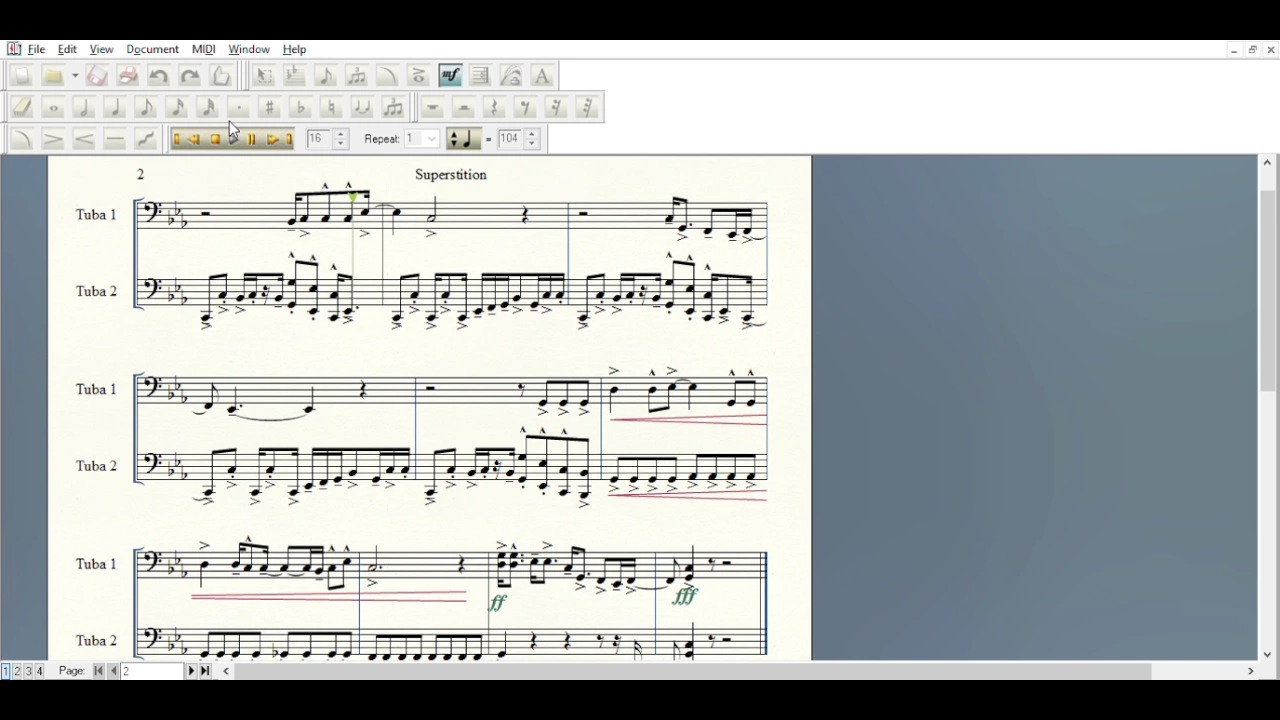Save the score with the floppy icon
This screenshot has height=720, width=1280.
pyautogui.click(x=97, y=76)
